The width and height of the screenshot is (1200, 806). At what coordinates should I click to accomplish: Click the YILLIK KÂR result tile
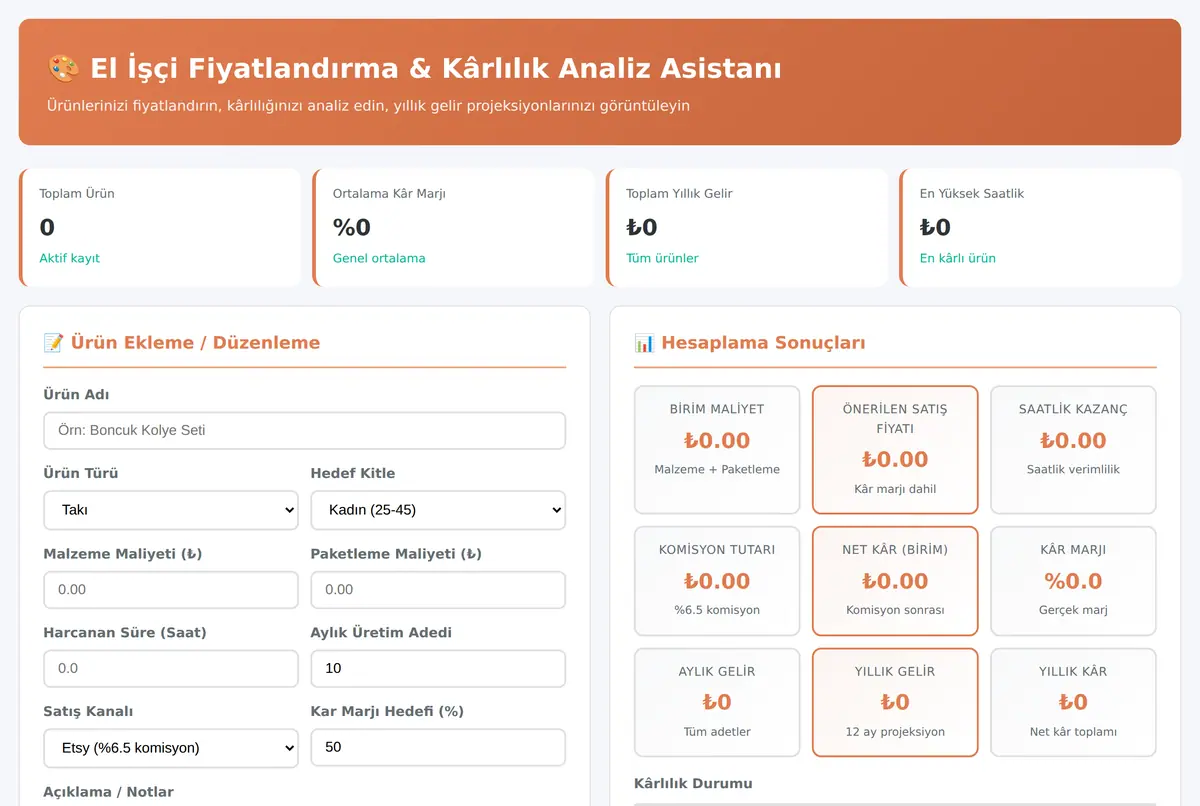coord(1073,703)
